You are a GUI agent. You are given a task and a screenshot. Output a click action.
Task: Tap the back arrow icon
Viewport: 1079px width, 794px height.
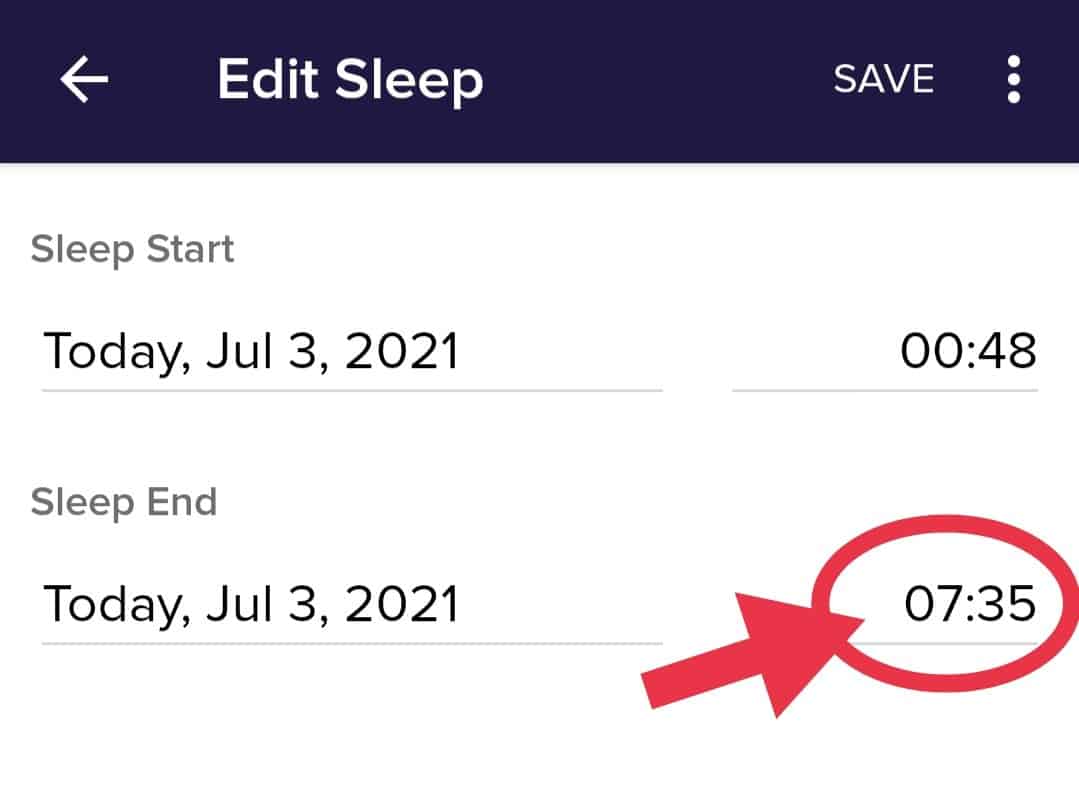(x=84, y=80)
